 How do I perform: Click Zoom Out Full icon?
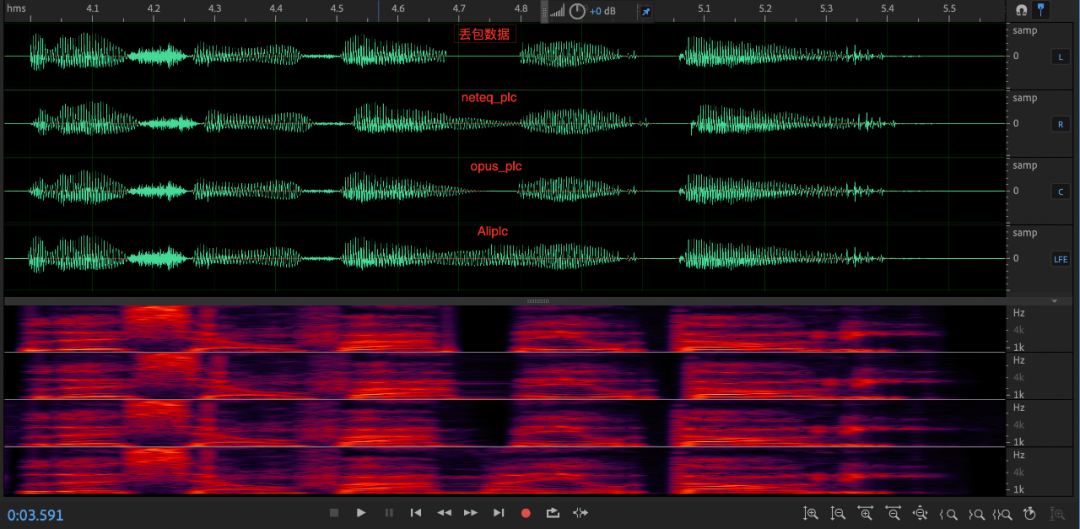click(920, 513)
